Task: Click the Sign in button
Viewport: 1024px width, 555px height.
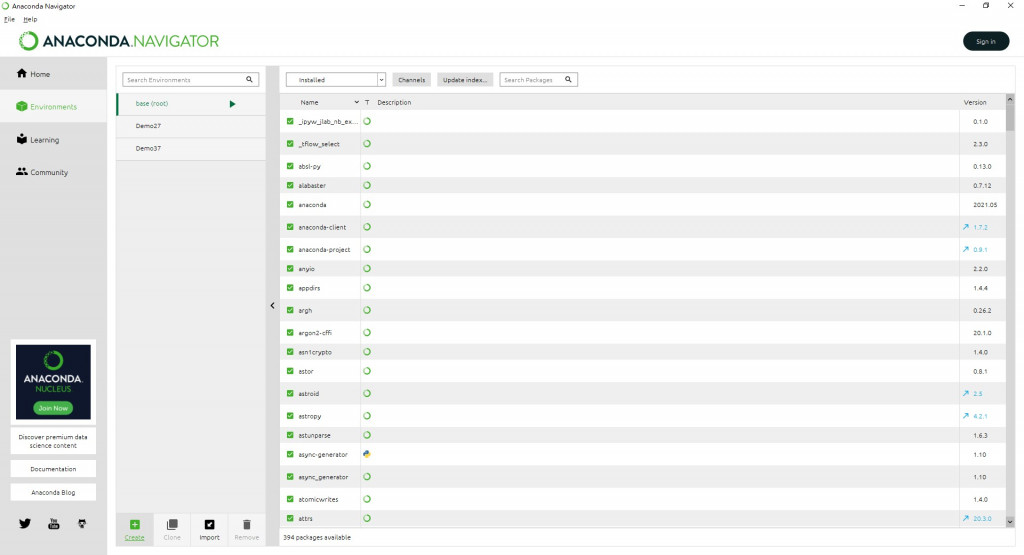Action: coord(985,41)
